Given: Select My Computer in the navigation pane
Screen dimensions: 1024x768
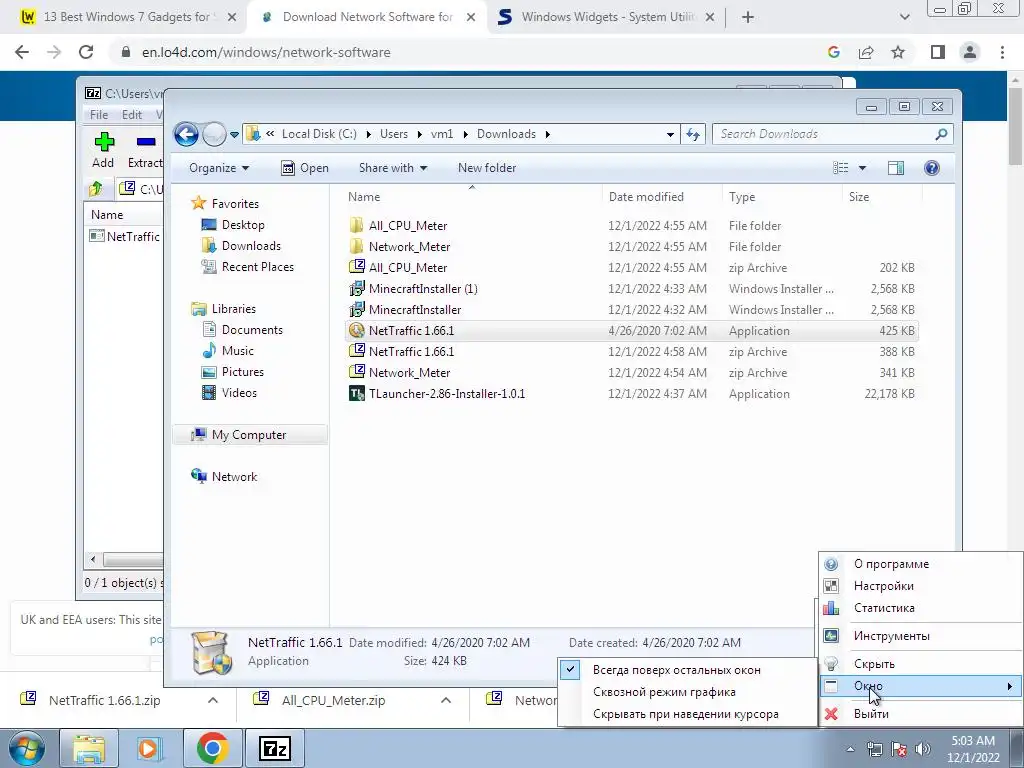Looking at the screenshot, I should tap(249, 435).
